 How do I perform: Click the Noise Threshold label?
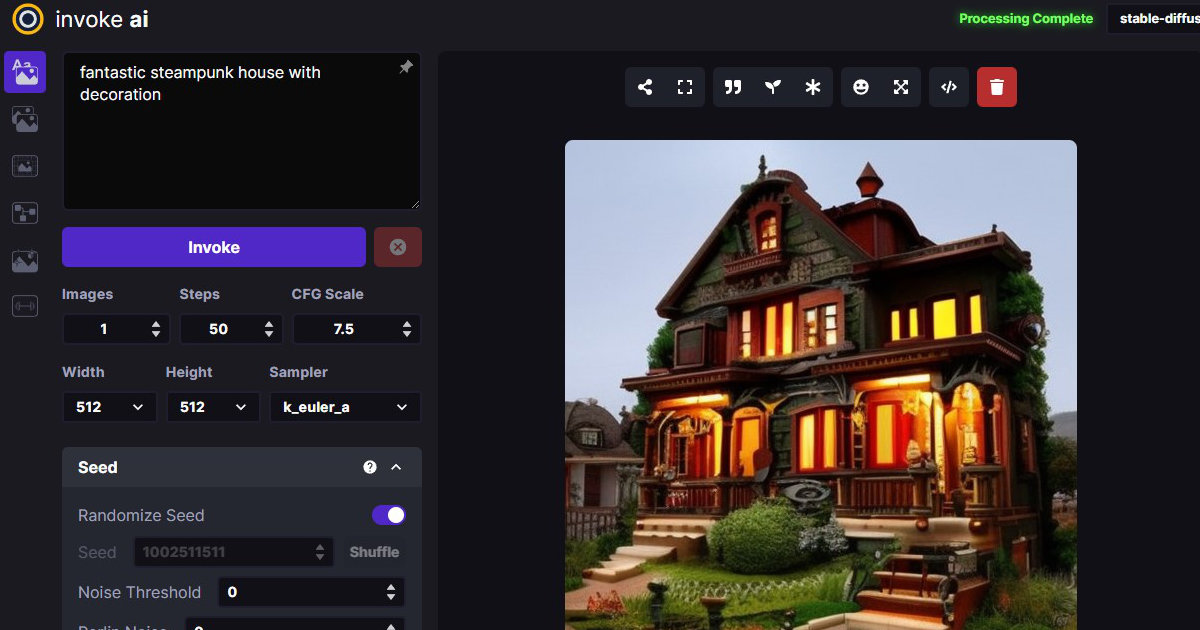(x=140, y=592)
